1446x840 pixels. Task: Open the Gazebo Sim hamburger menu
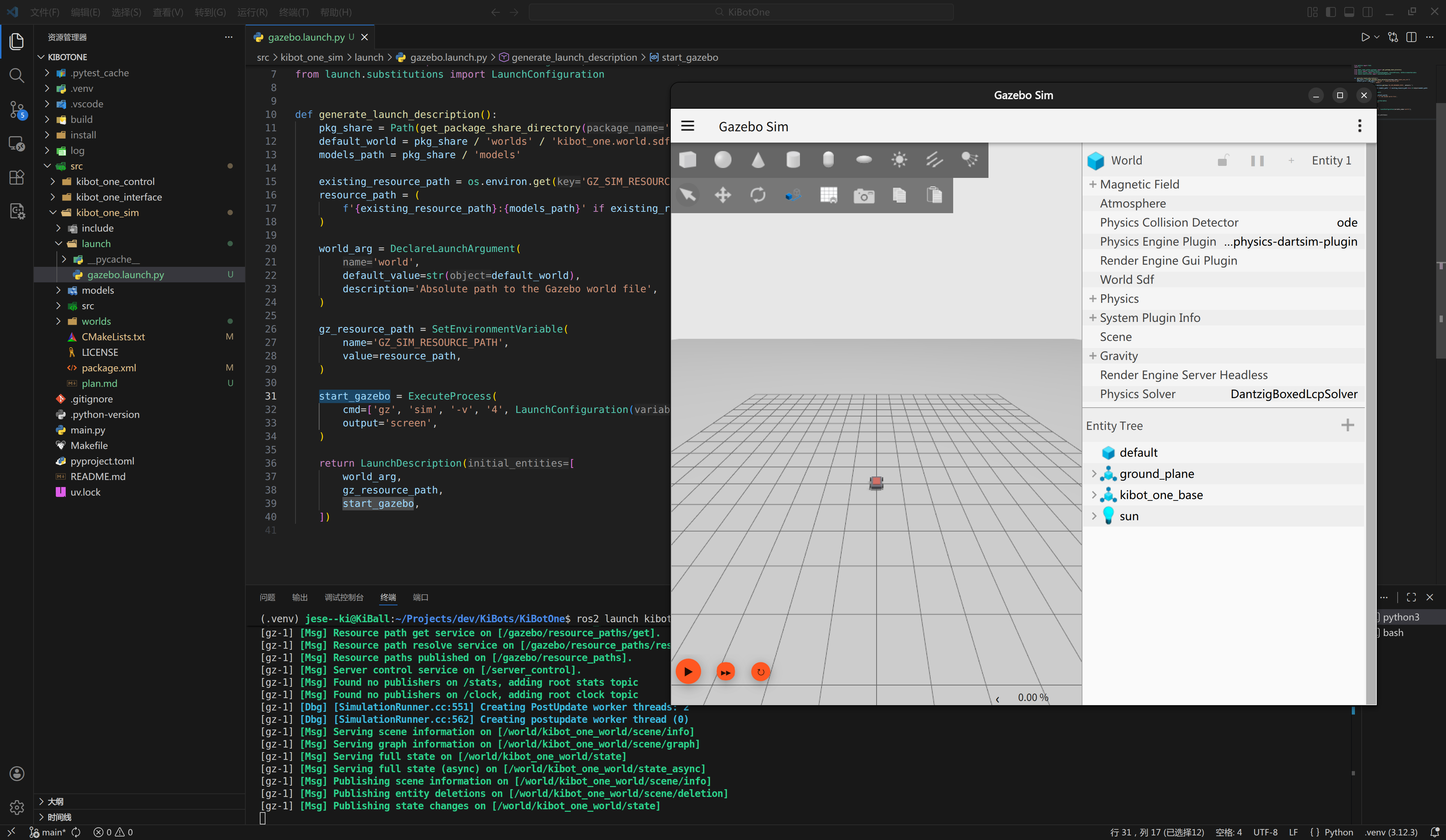[x=687, y=126]
